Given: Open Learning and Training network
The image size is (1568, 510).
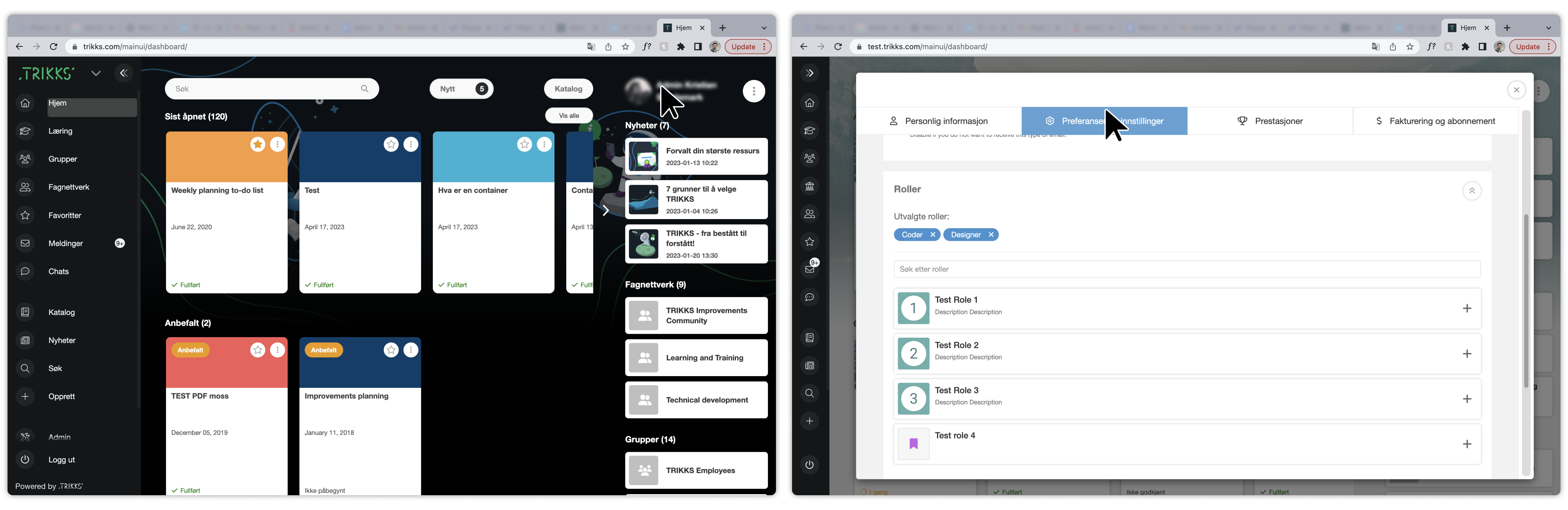Looking at the screenshot, I should pos(696,358).
